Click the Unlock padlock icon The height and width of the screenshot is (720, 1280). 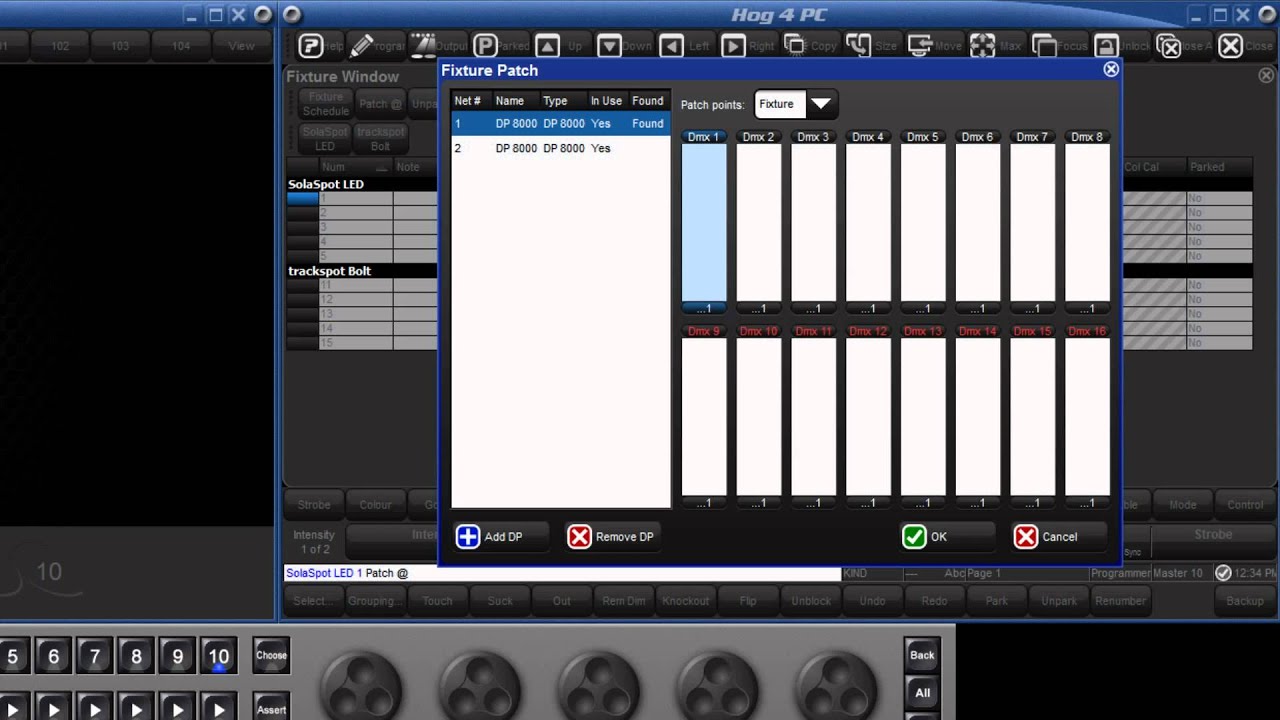click(x=1106, y=46)
